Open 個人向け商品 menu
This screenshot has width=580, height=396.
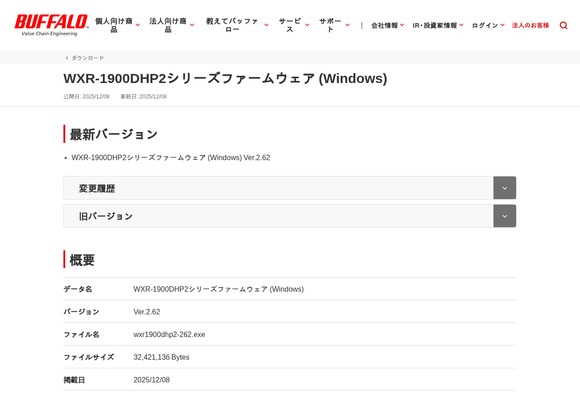tap(117, 25)
